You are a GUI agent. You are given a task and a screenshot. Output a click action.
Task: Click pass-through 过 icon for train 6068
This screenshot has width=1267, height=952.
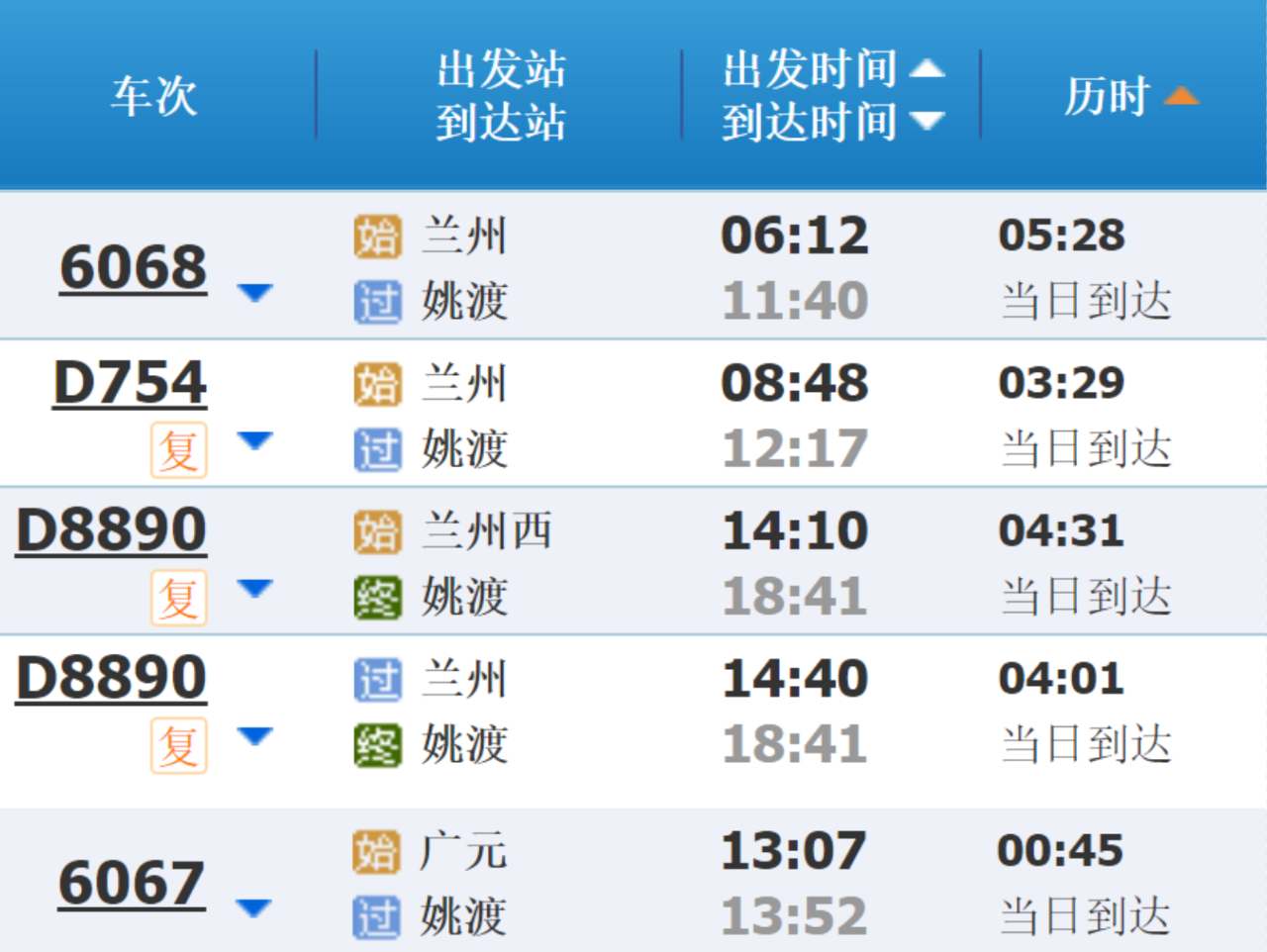pos(377,302)
